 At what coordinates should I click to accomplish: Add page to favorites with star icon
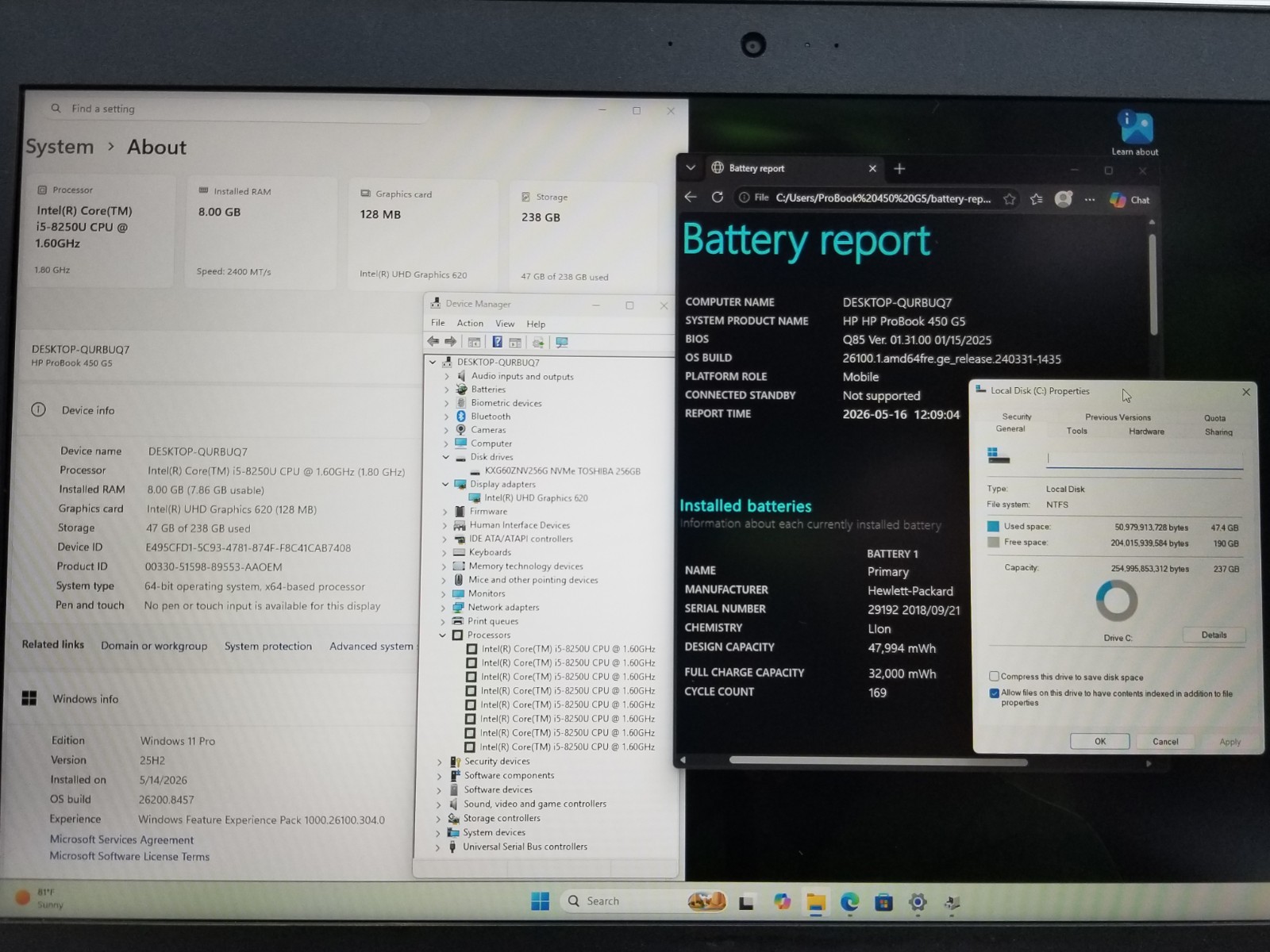(1010, 199)
